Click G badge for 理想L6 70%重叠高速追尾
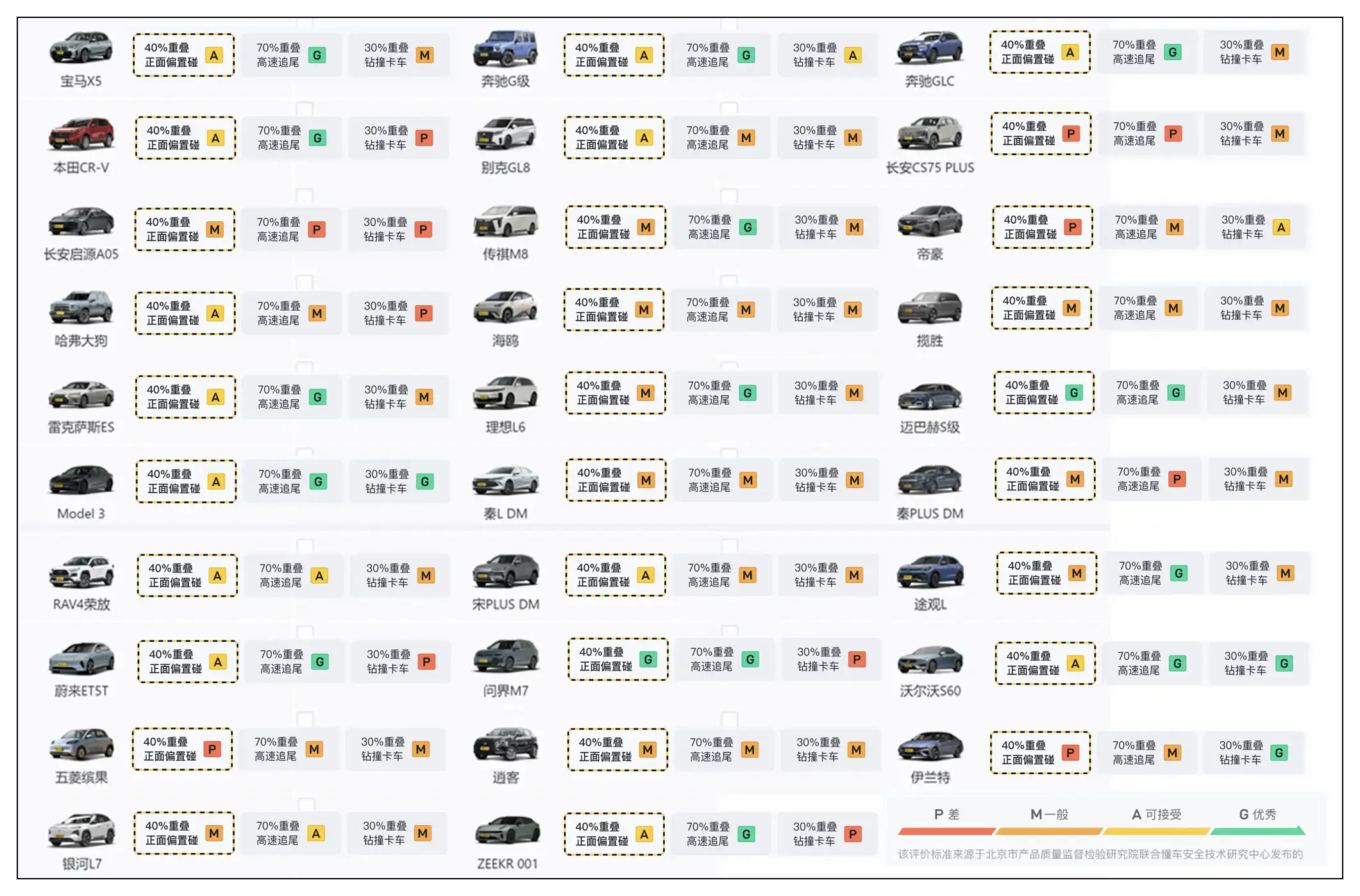 click(x=748, y=393)
